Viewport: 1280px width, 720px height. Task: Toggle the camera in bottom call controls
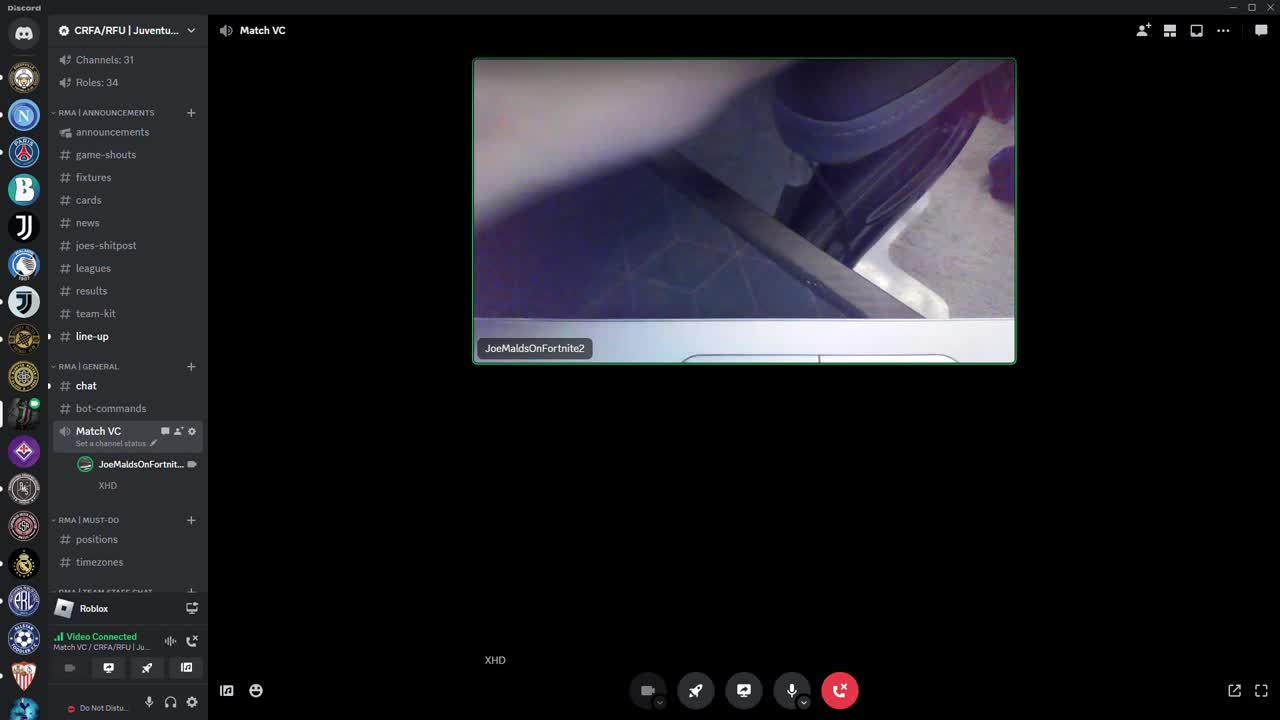click(646, 690)
